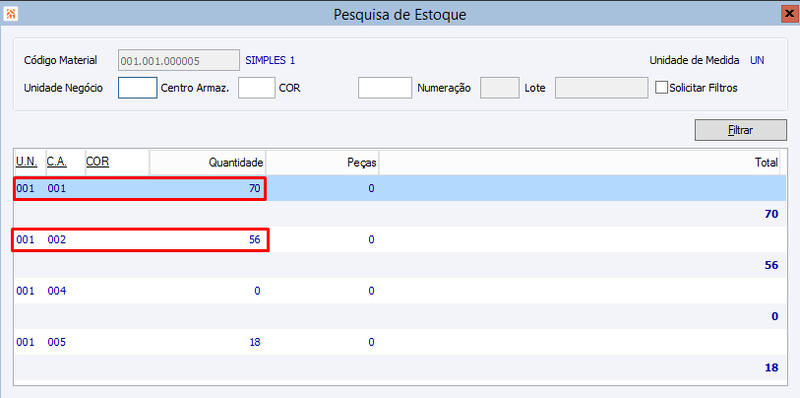The height and width of the screenshot is (398, 800).
Task: Enable the Solicitar Filtros checkbox
Action: tap(661, 88)
